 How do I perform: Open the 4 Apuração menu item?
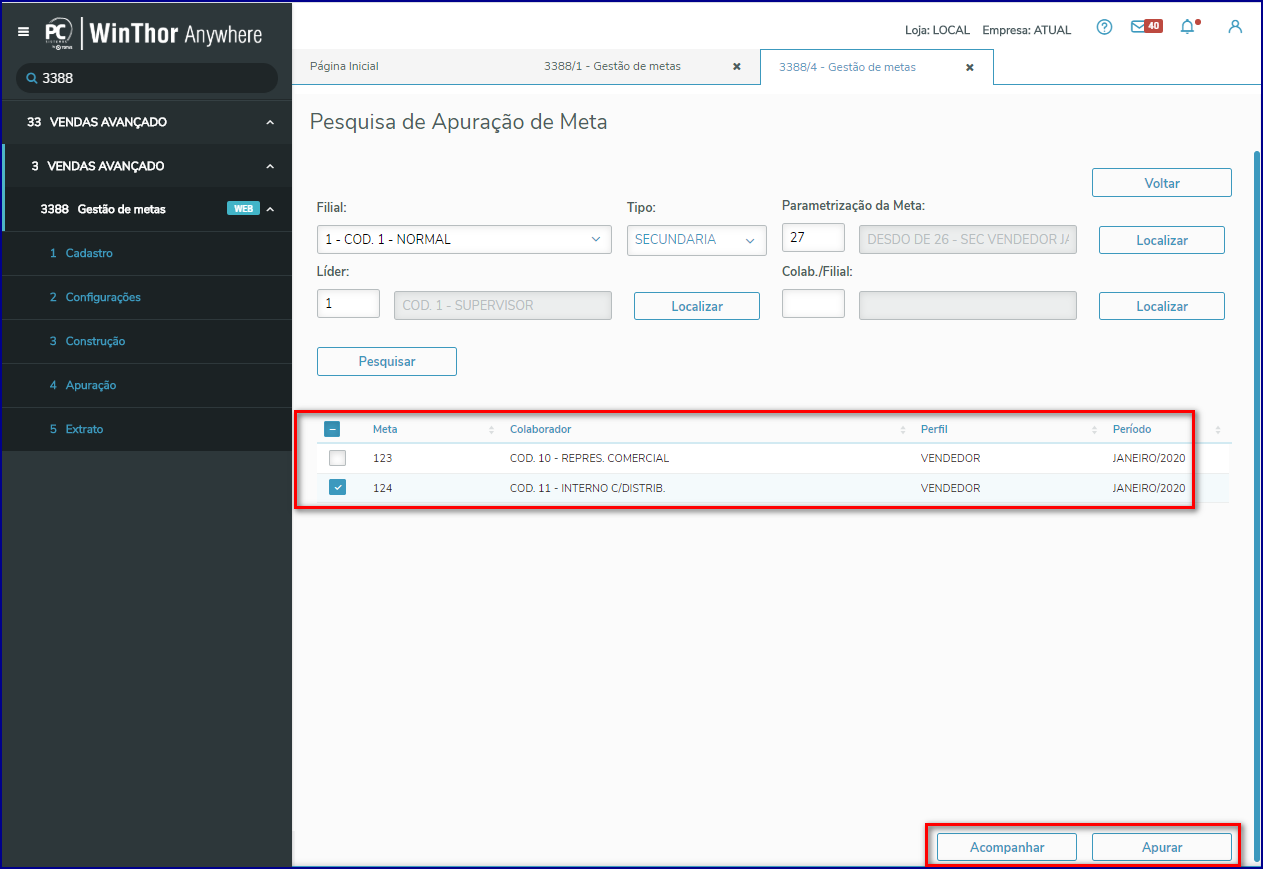[147, 385]
